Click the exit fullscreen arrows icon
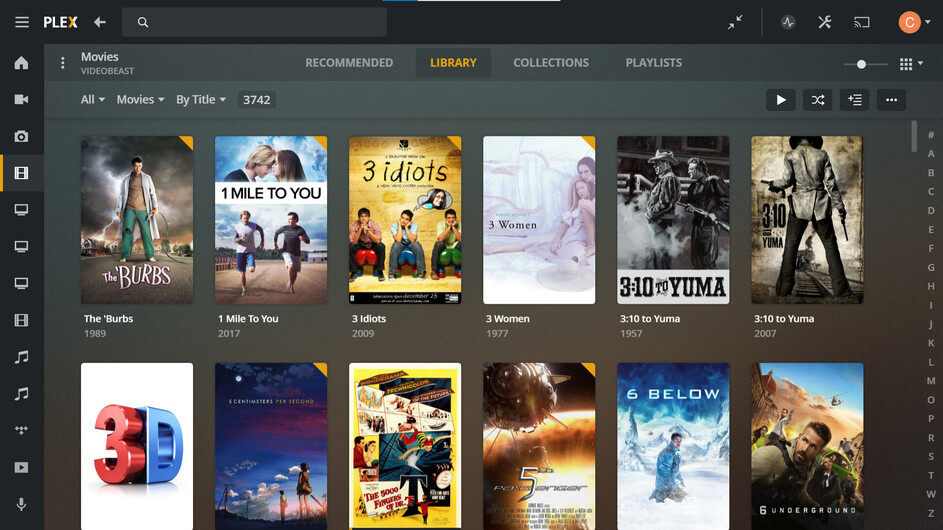This screenshot has height=530, width=943. pyautogui.click(x=735, y=22)
